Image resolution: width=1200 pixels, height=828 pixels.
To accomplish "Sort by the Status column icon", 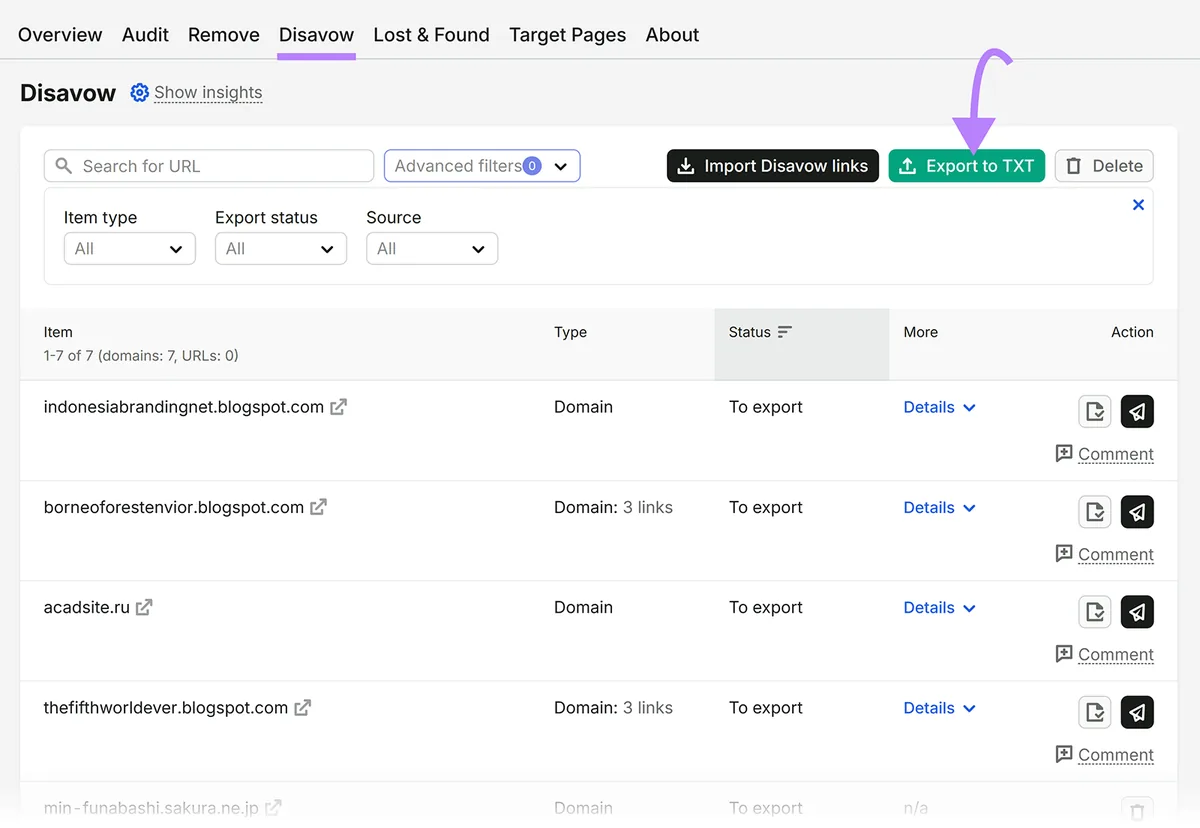I will (x=785, y=332).
